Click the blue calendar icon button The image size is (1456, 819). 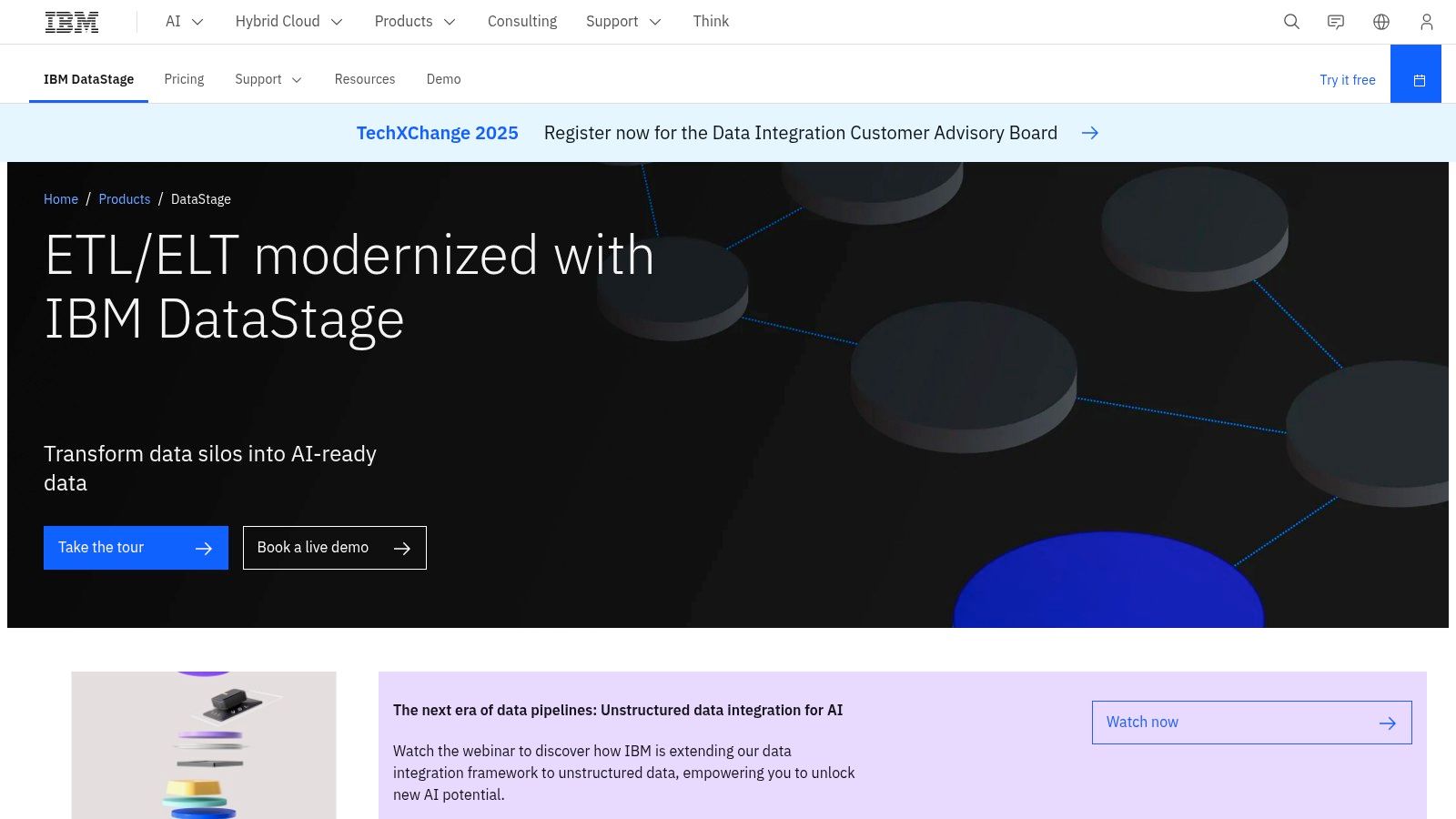click(x=1416, y=74)
